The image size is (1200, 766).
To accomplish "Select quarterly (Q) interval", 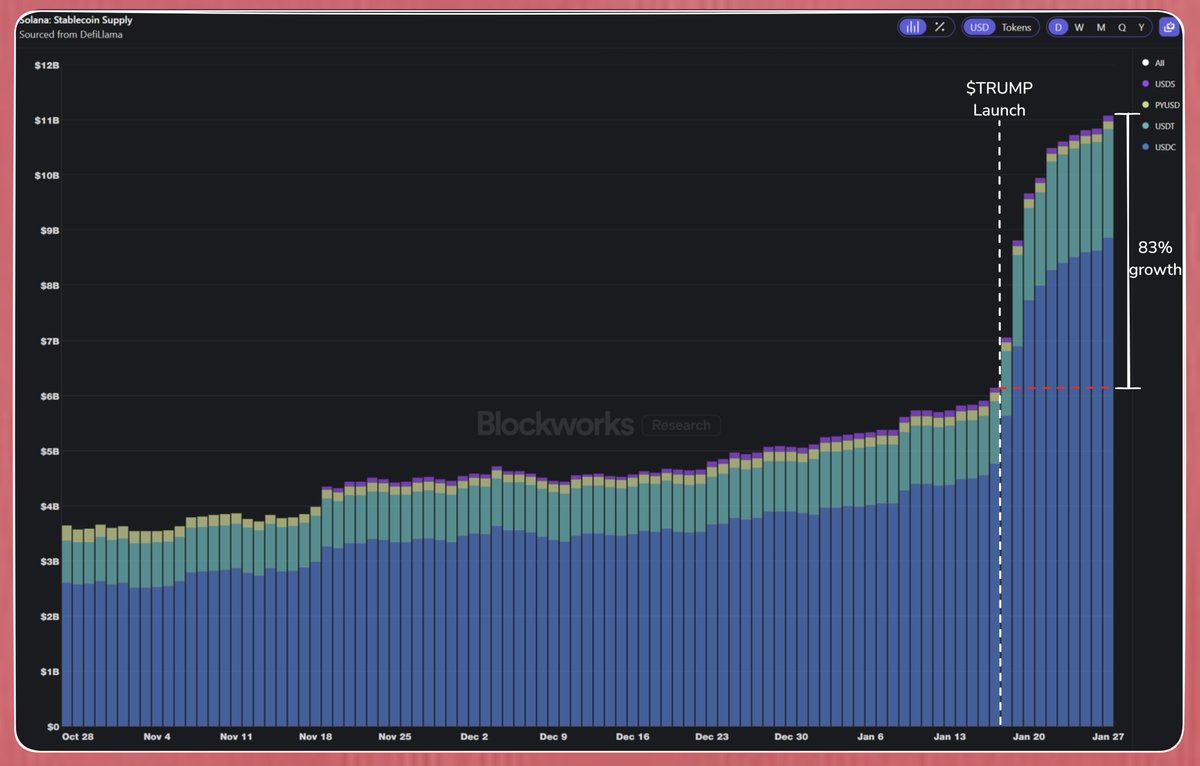I will (x=1122, y=27).
